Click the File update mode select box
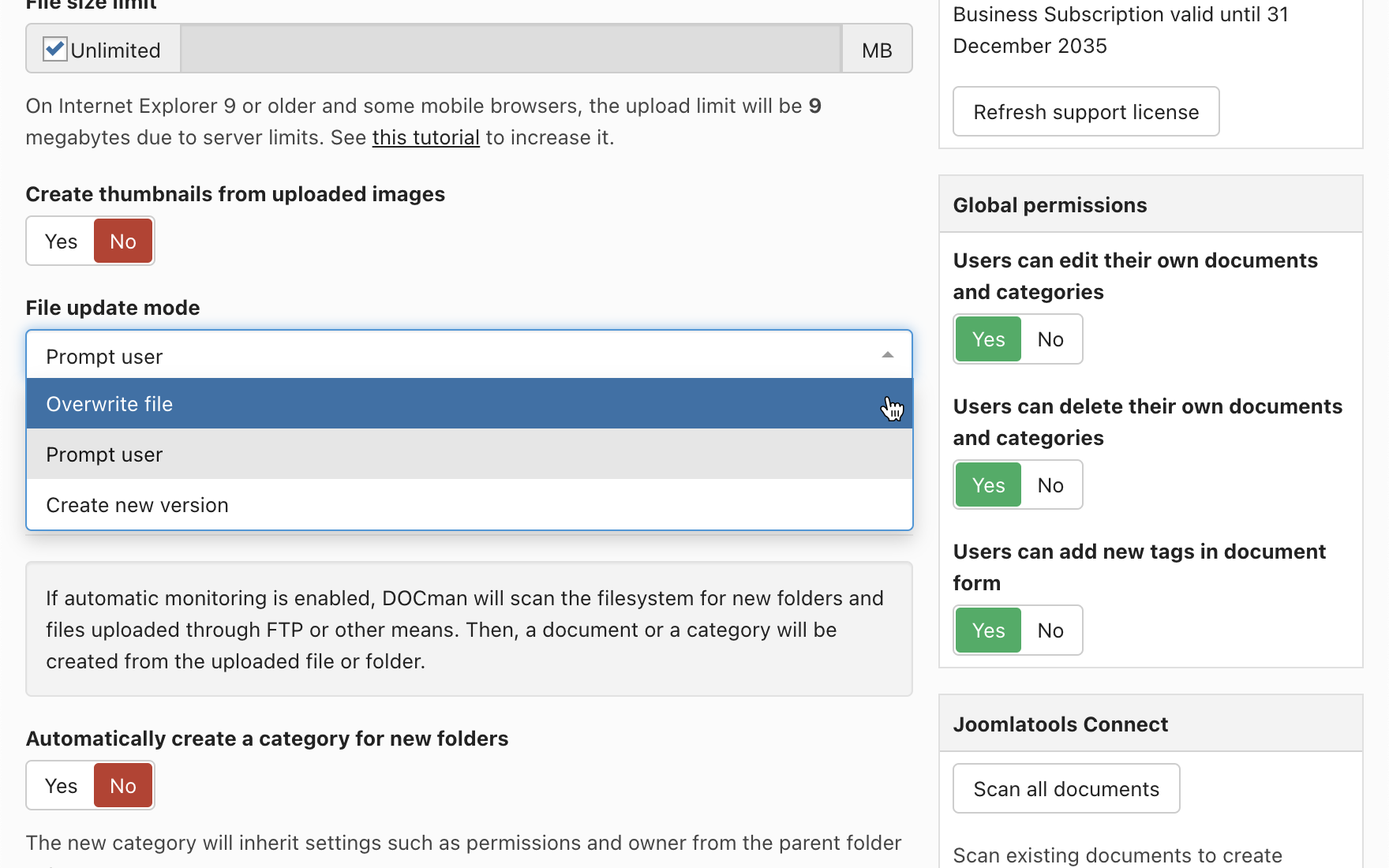The width and height of the screenshot is (1389, 868). (458, 357)
